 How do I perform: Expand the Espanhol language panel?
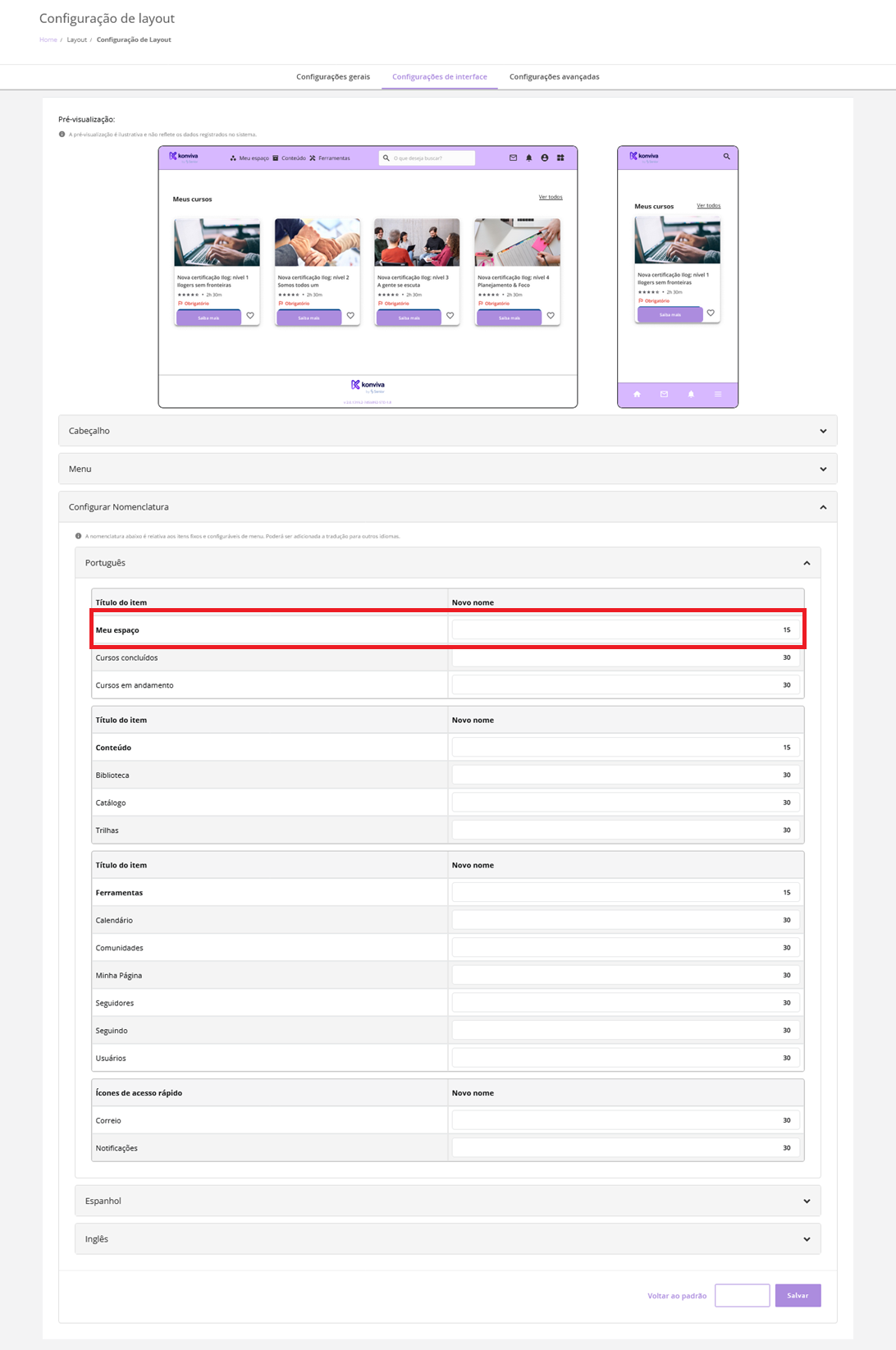(807, 1201)
